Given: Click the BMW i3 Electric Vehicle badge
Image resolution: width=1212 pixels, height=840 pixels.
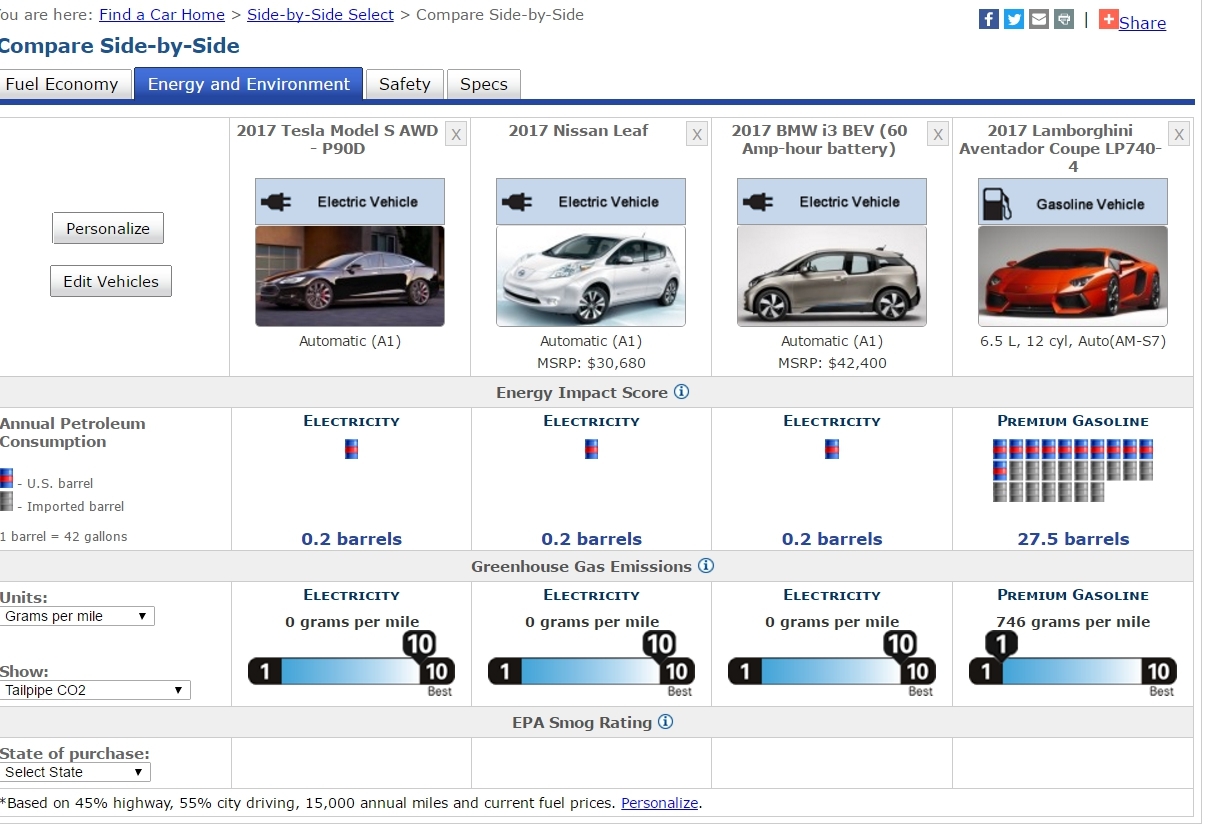Looking at the screenshot, I should coord(832,202).
